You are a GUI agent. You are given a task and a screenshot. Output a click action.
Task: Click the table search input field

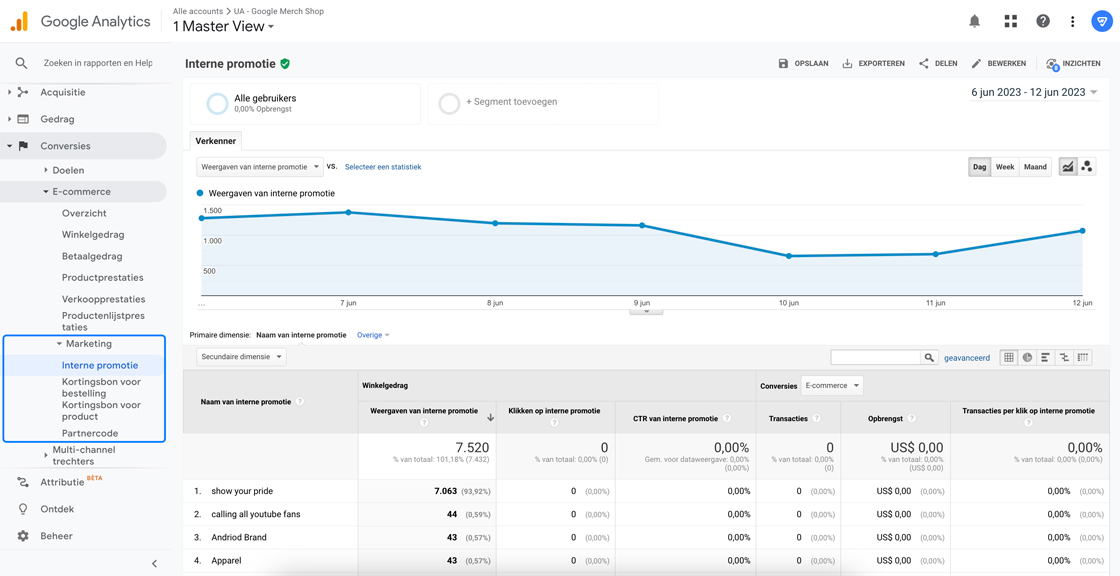click(x=876, y=357)
